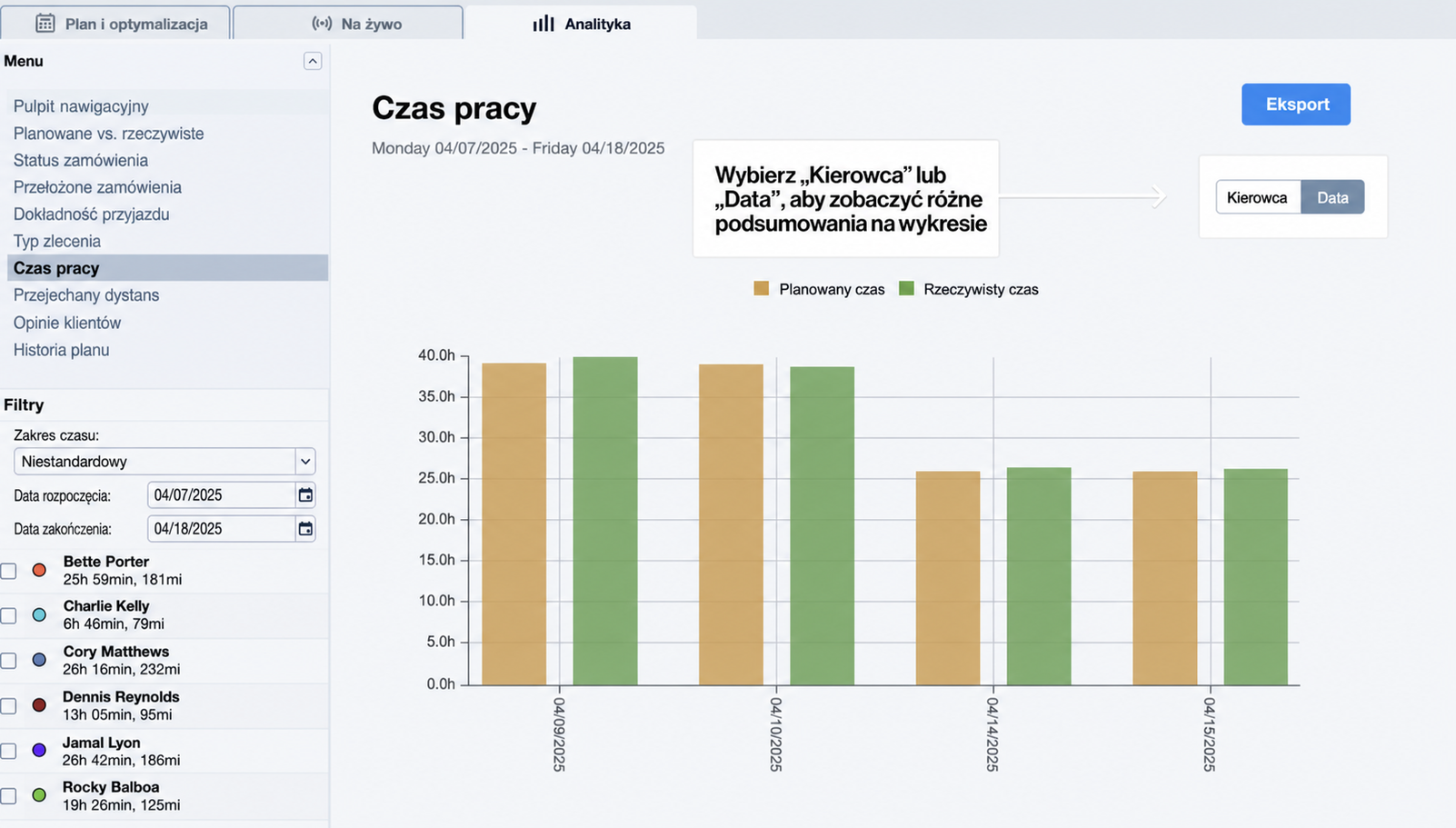This screenshot has width=1456, height=828.
Task: Open Opinie klientów in the menu
Action: [66, 323]
